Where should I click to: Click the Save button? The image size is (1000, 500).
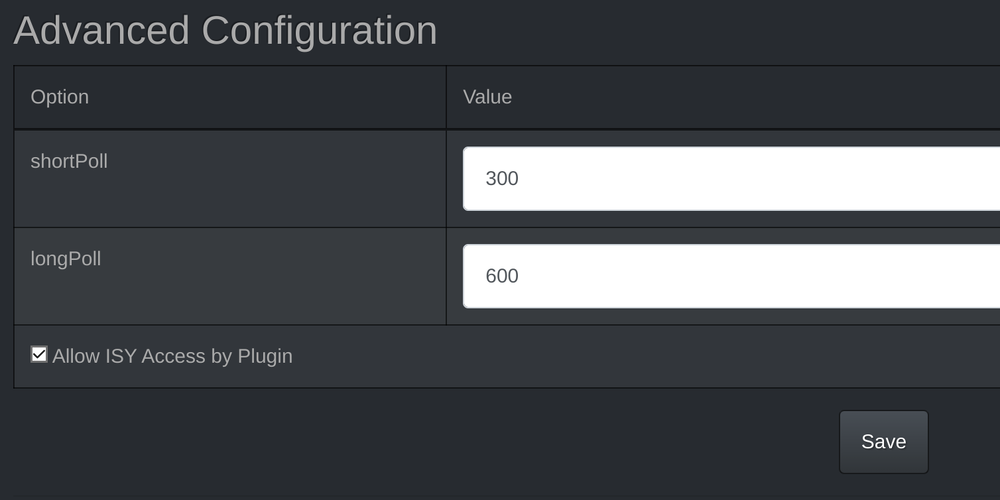coord(883,442)
